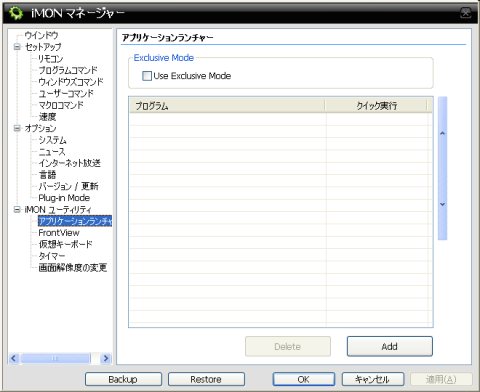Click the iMON gear logo icon
The height and width of the screenshot is (392, 480).
(16, 13)
